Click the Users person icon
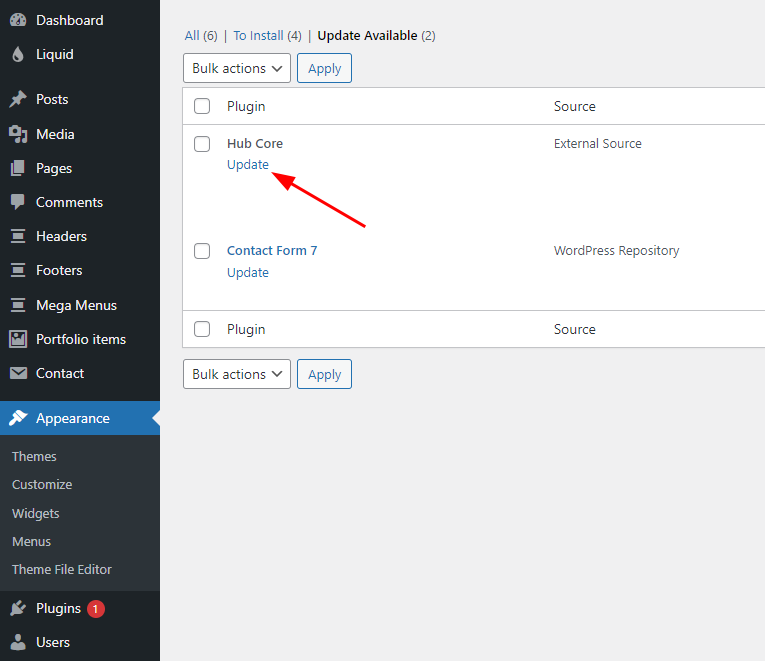 (18, 642)
